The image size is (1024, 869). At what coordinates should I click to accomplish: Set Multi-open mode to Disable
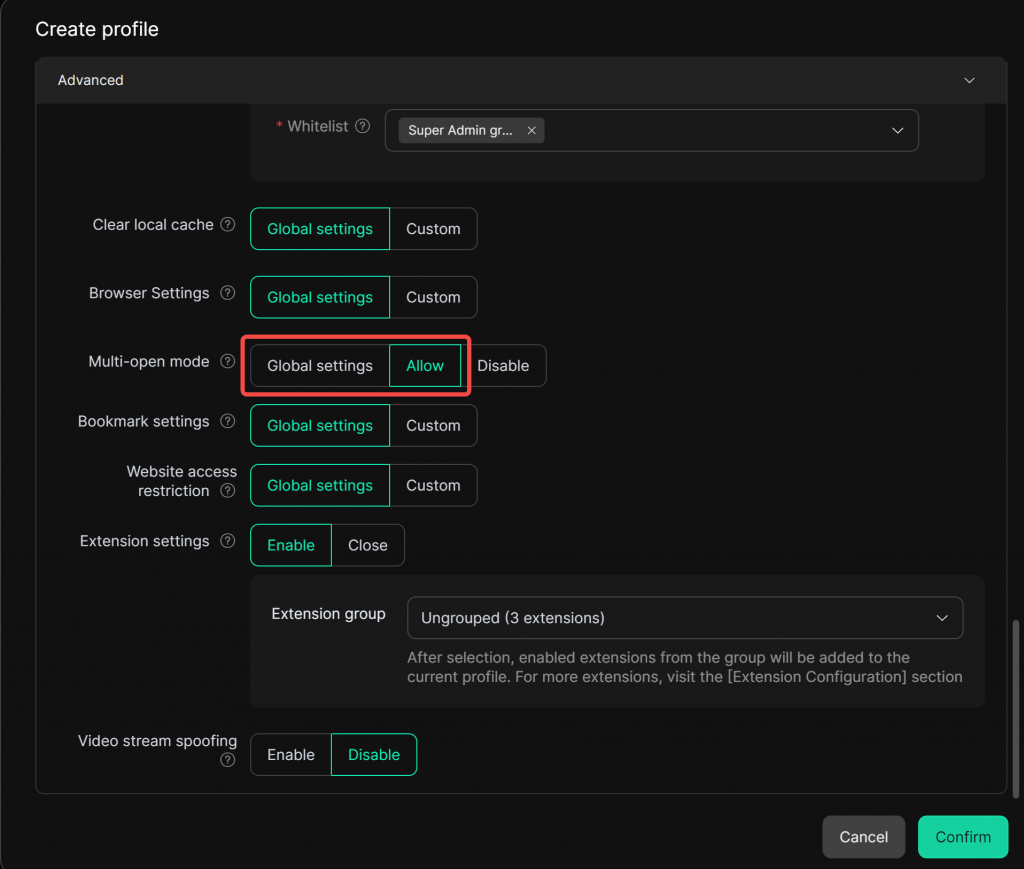coord(503,366)
